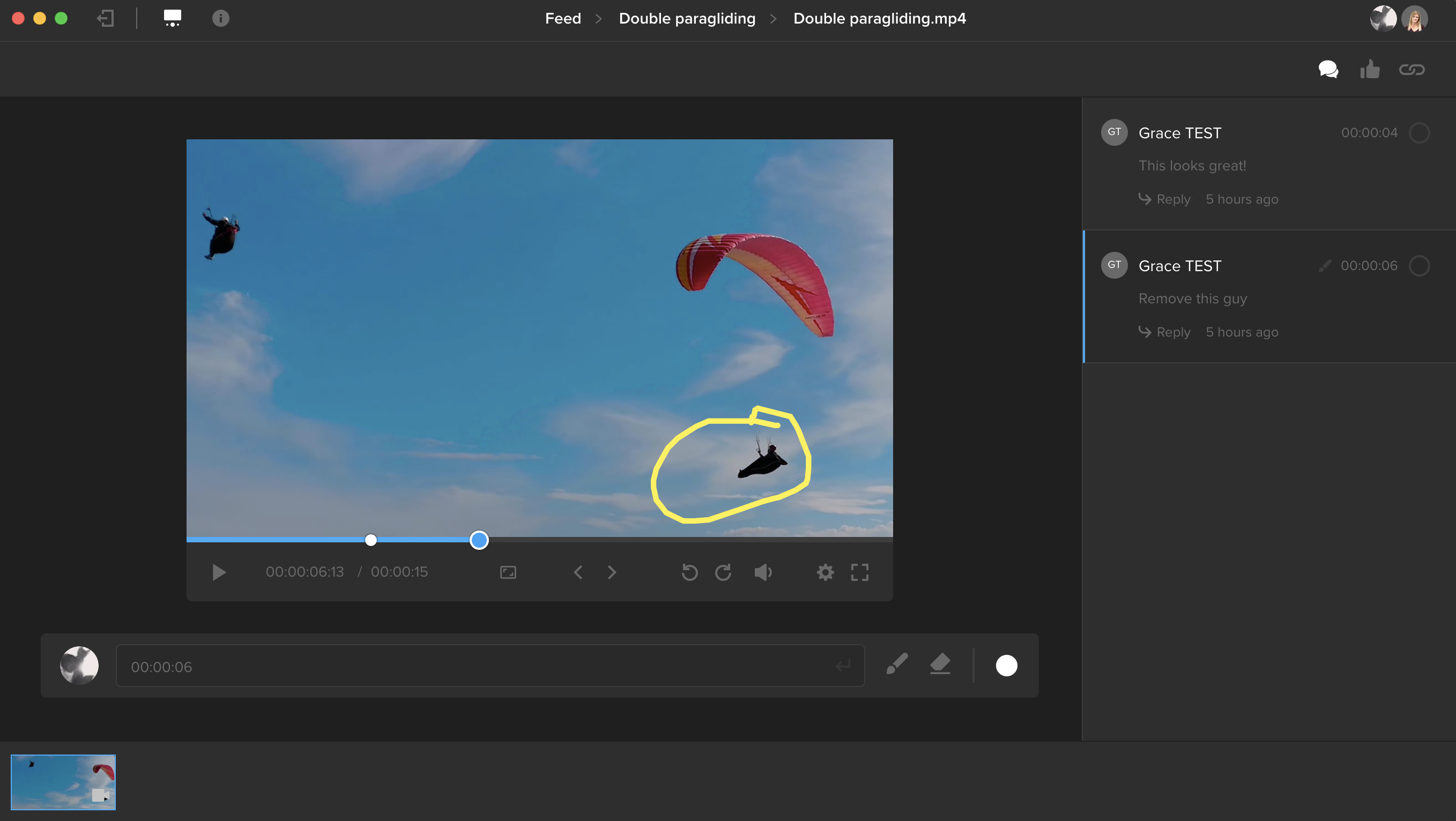This screenshot has height=821, width=1456.
Task: Select the eraser annotation tool
Action: click(x=940, y=665)
